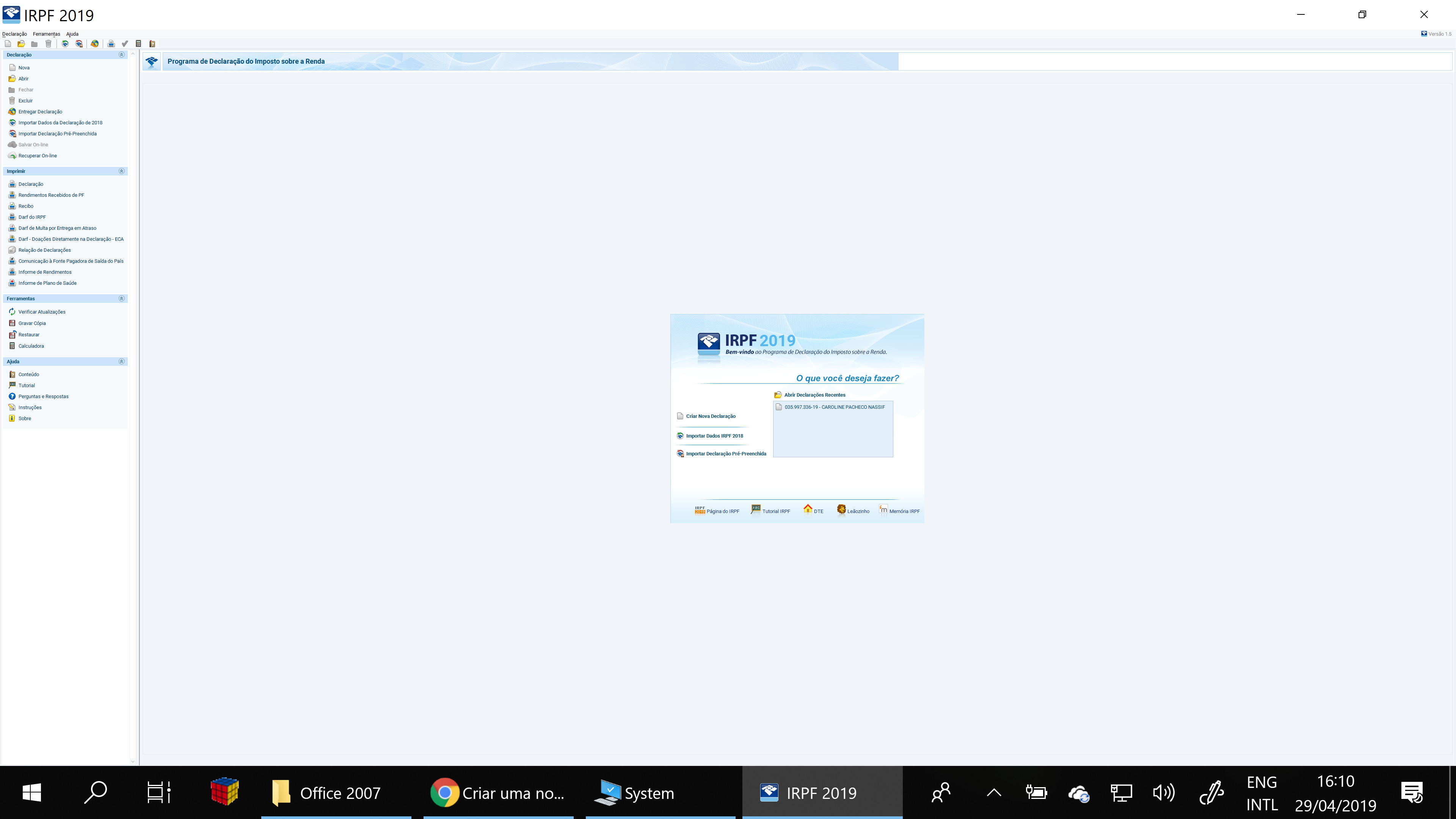Image resolution: width=1456 pixels, height=819 pixels.
Task: Click the globe submit declaration toolbar icon
Action: (x=95, y=44)
